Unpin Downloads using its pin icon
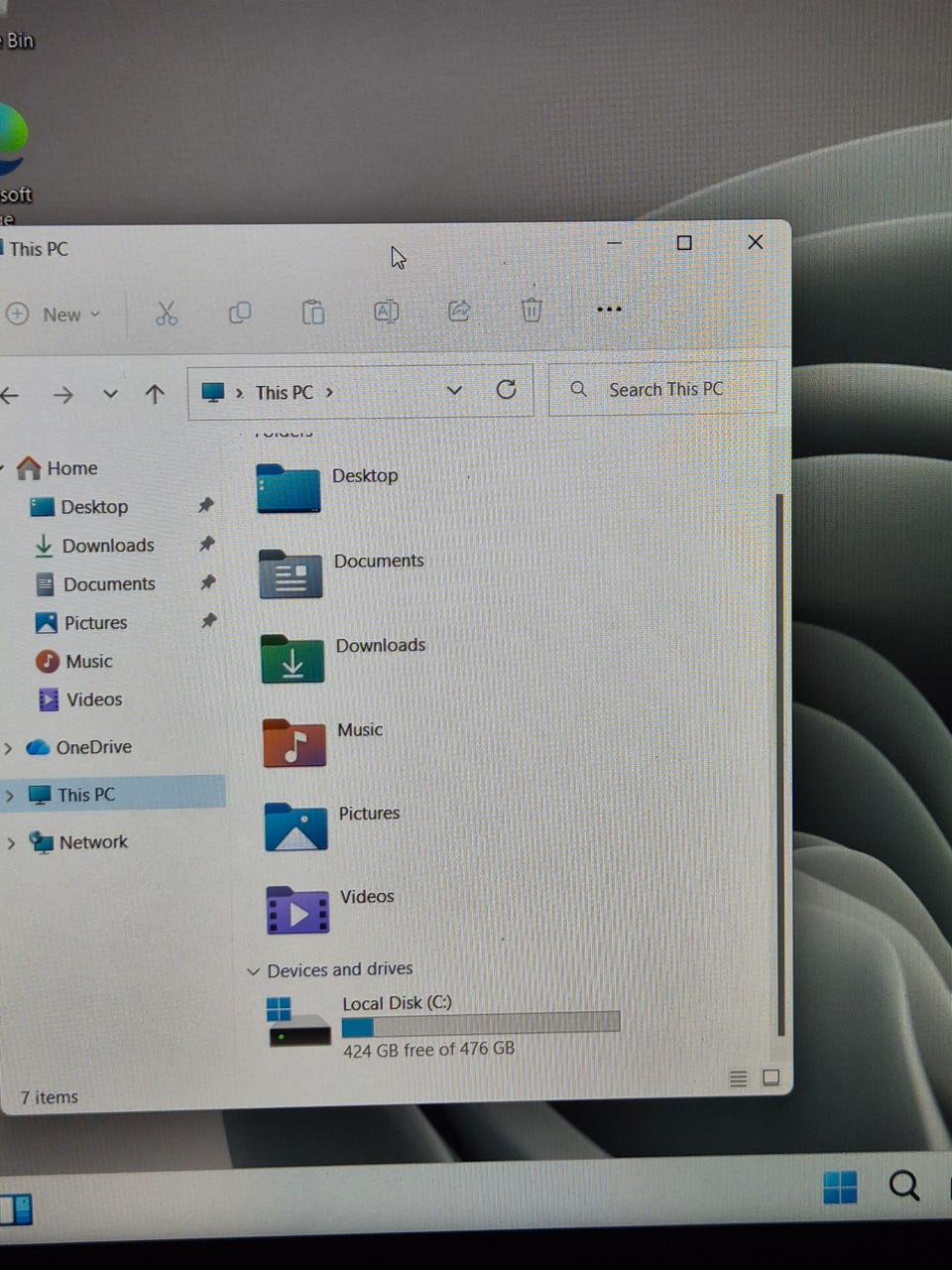952x1270 pixels. coord(206,544)
